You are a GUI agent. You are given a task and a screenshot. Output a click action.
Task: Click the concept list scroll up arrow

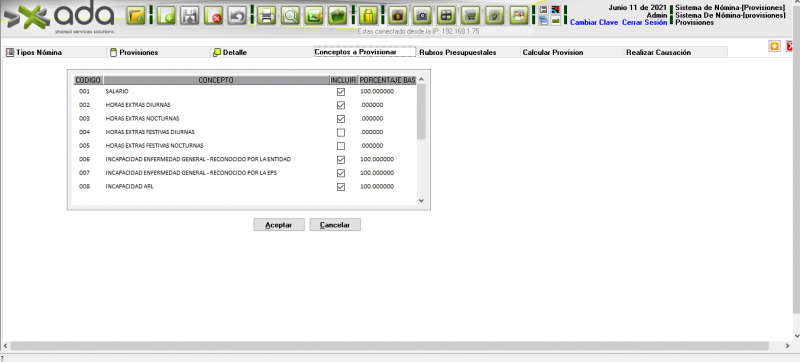click(x=421, y=80)
